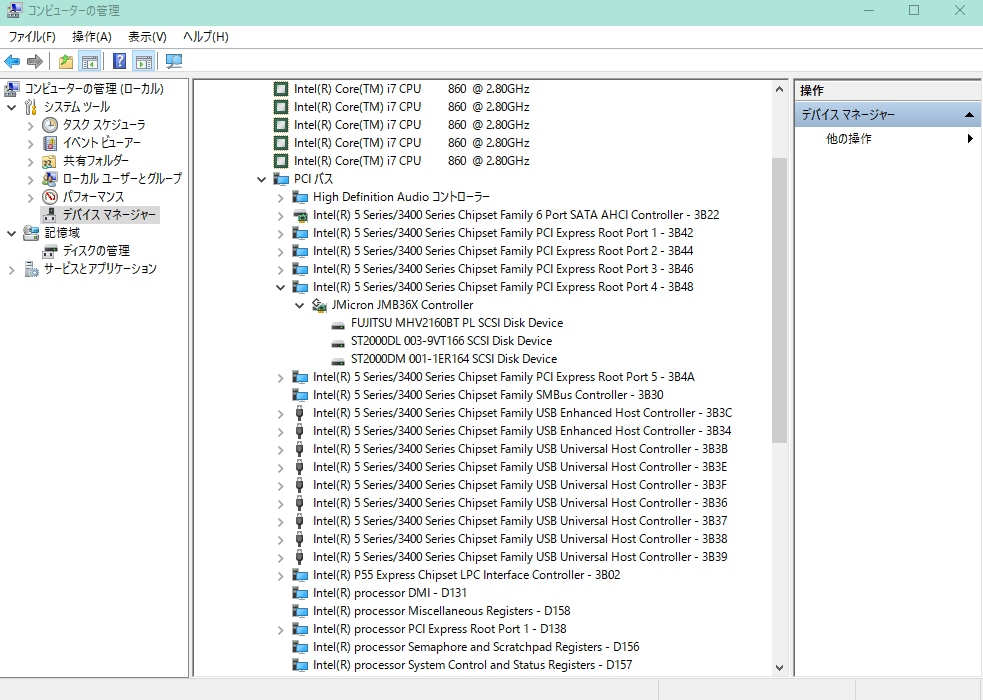Collapse the PCI bus node
Image resolution: width=983 pixels, height=700 pixels.
(x=261, y=179)
